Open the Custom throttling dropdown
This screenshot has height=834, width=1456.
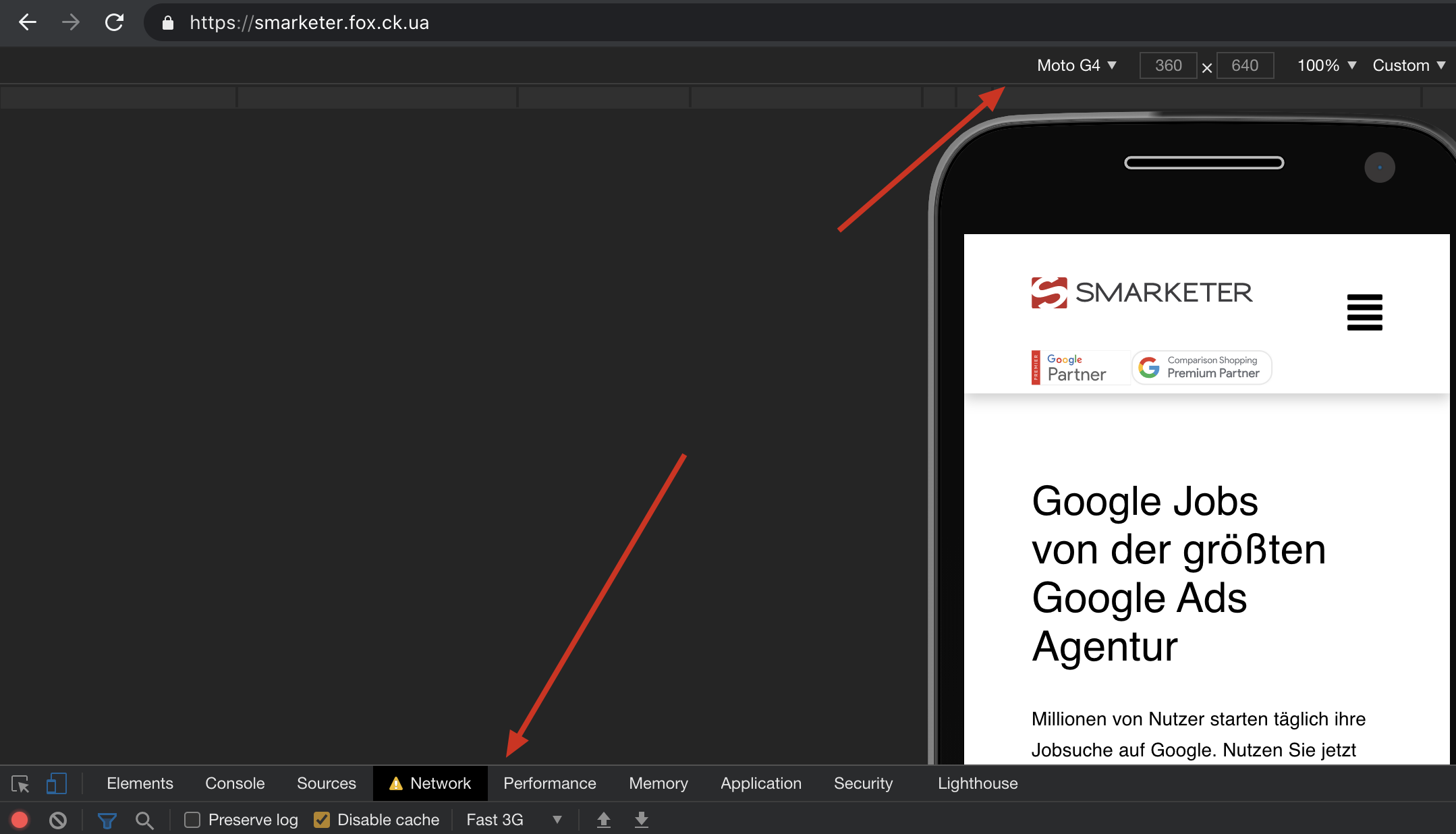tap(1409, 65)
